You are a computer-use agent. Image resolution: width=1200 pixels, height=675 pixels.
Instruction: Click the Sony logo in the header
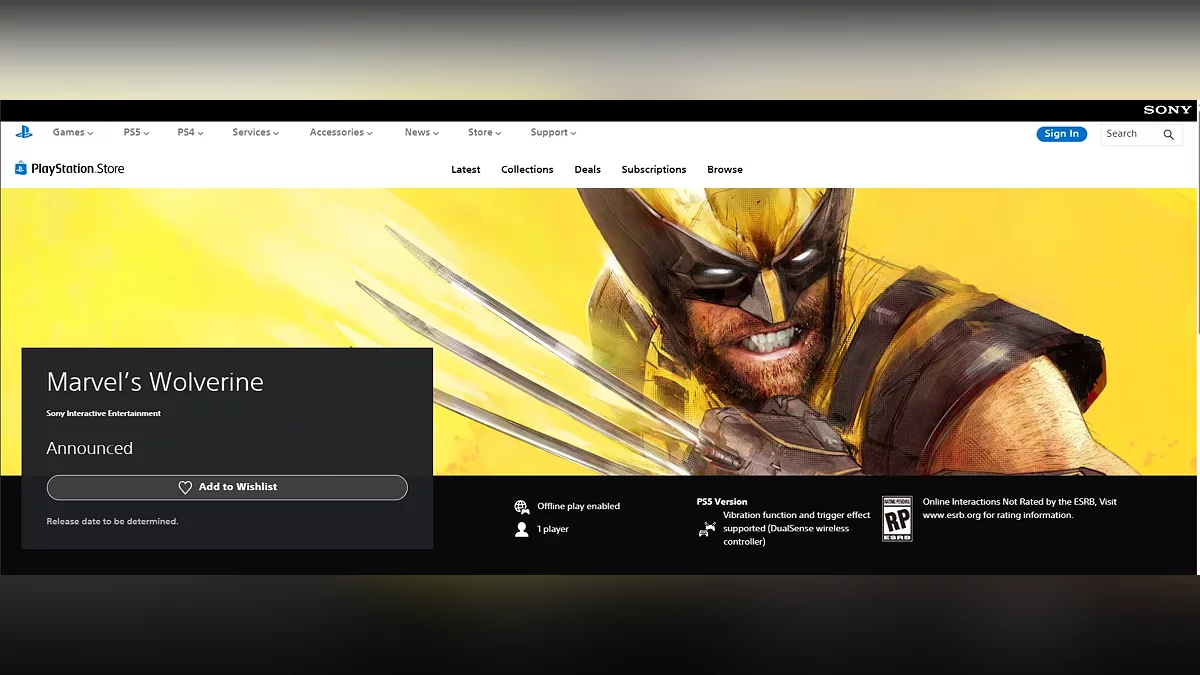click(x=1167, y=110)
